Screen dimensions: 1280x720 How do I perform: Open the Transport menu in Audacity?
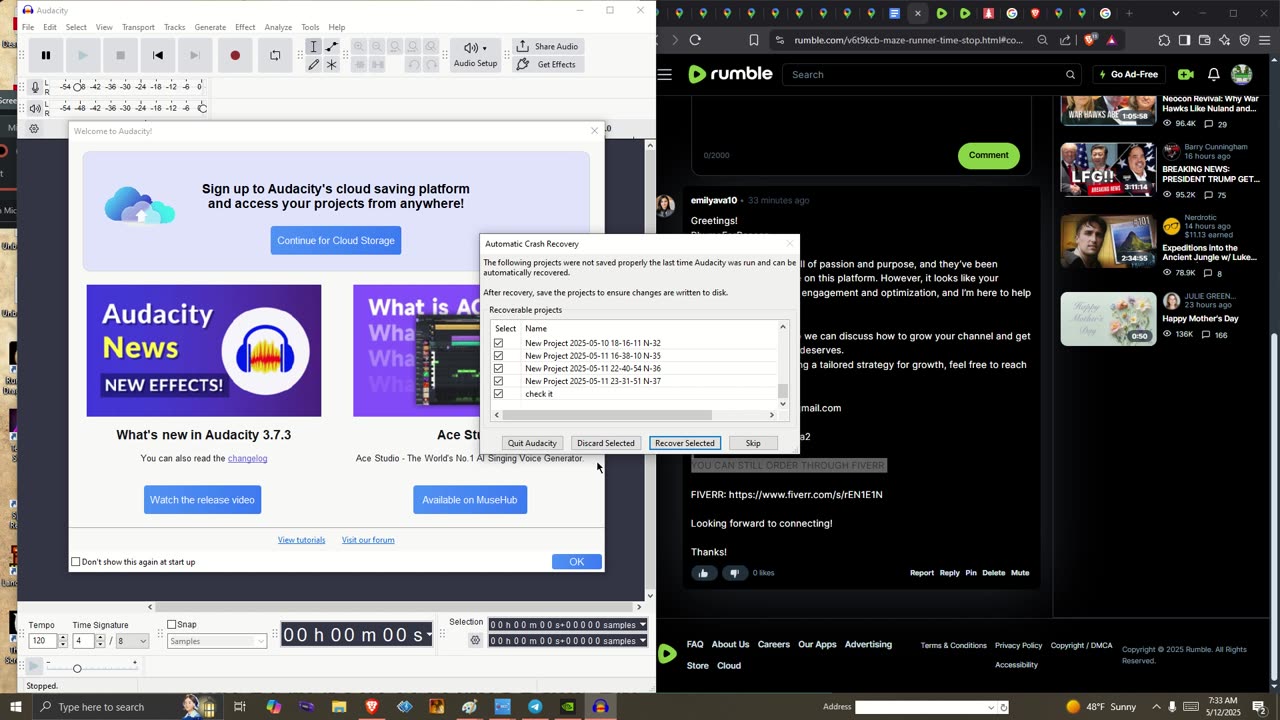point(138,27)
